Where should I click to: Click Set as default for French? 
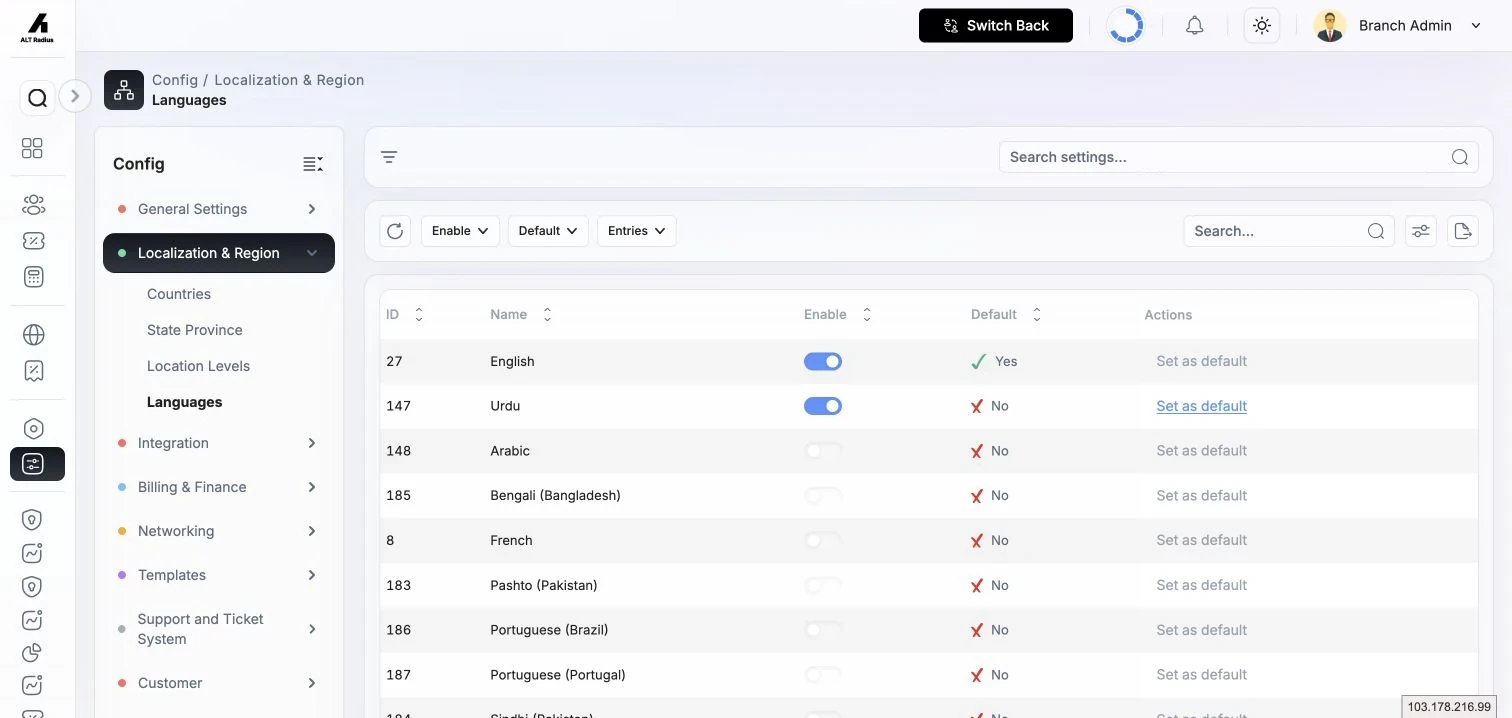[1202, 540]
